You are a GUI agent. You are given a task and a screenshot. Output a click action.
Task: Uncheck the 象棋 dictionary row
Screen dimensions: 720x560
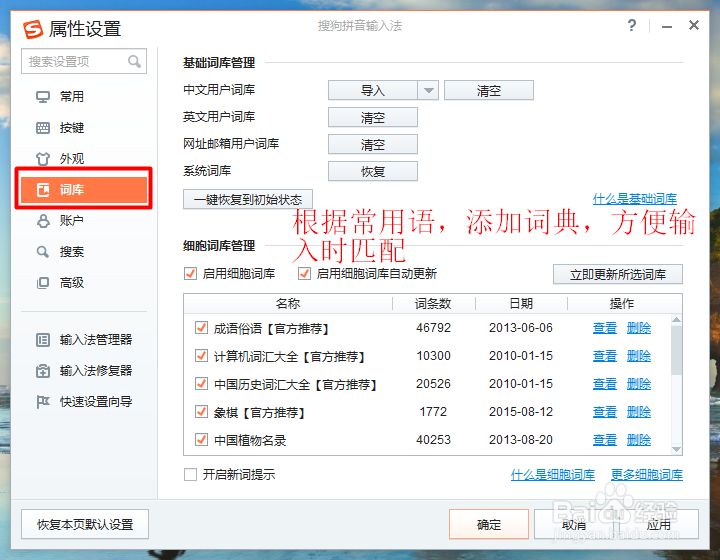point(201,412)
